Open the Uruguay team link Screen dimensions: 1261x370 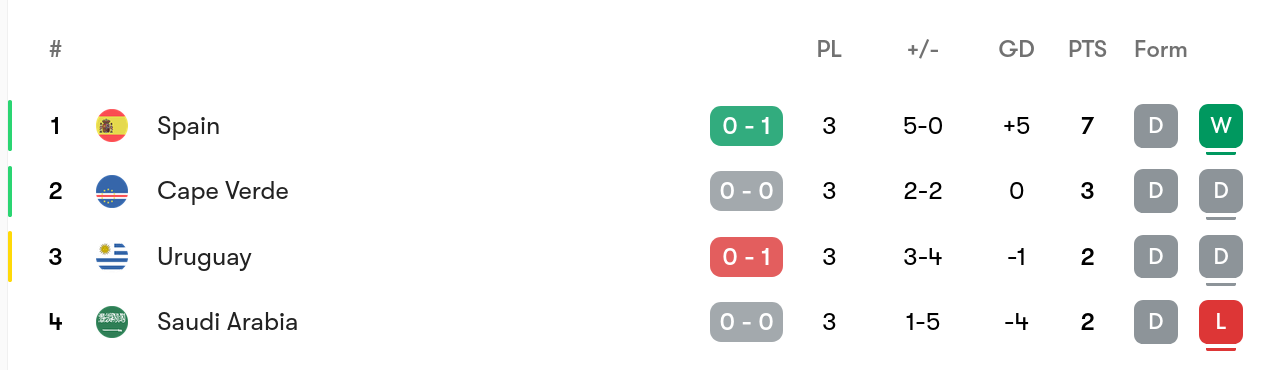[x=204, y=257]
